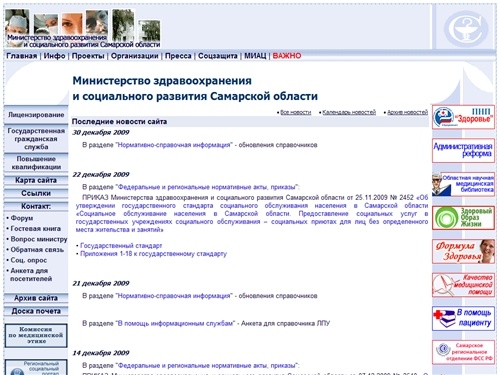500x375 pixels.
Task: Click the surgeon photo thumbnail in header
Action: click(17, 22)
